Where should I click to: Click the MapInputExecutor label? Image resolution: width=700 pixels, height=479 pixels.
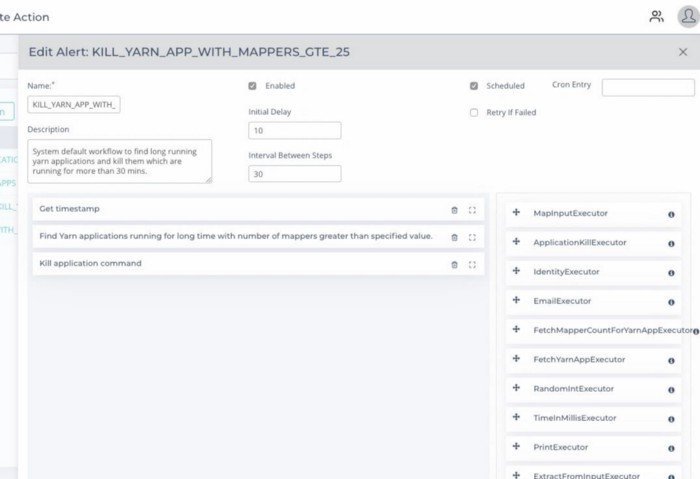click(x=570, y=213)
